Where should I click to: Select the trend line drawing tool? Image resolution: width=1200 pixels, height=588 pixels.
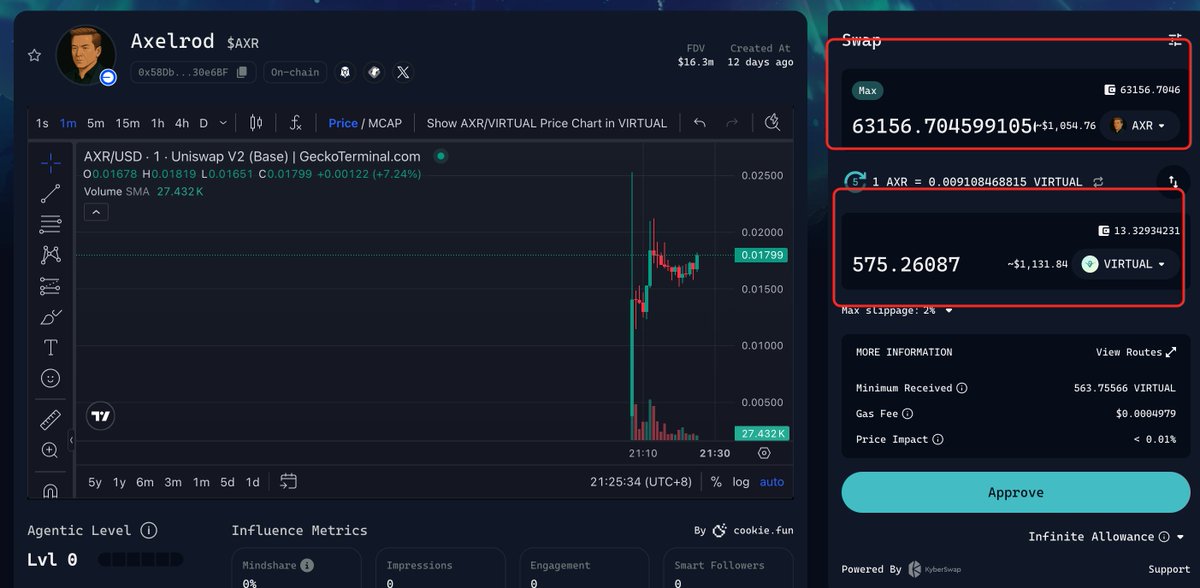coord(50,193)
